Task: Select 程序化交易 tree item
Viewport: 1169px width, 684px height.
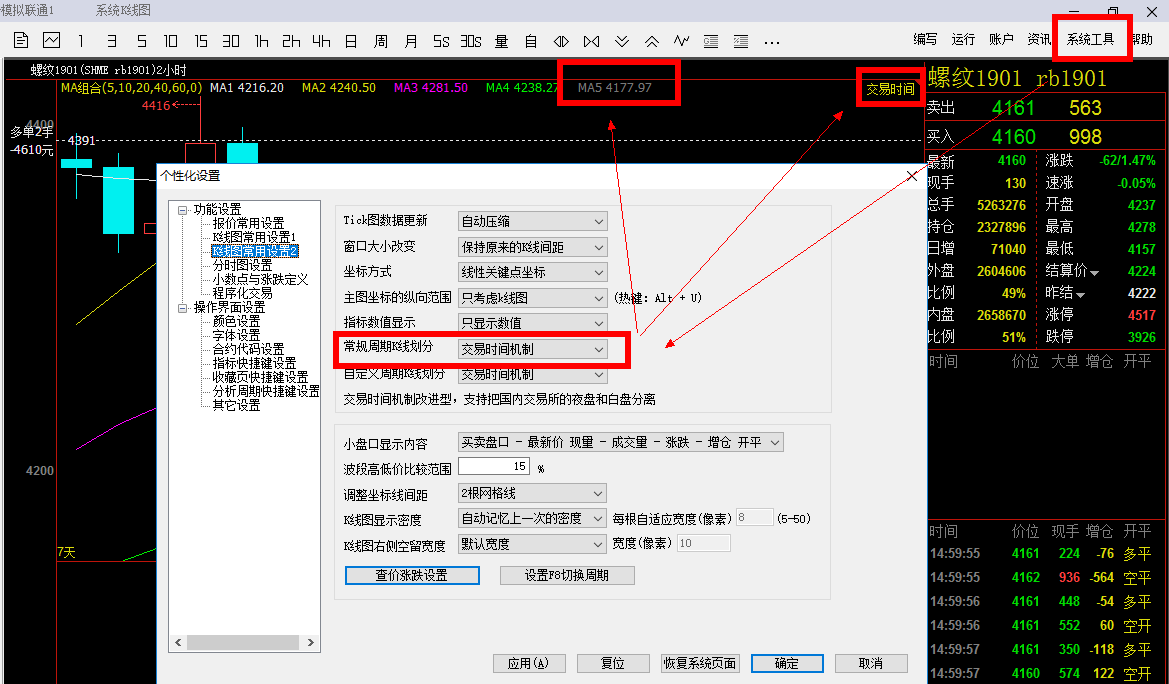Action: click(242, 294)
